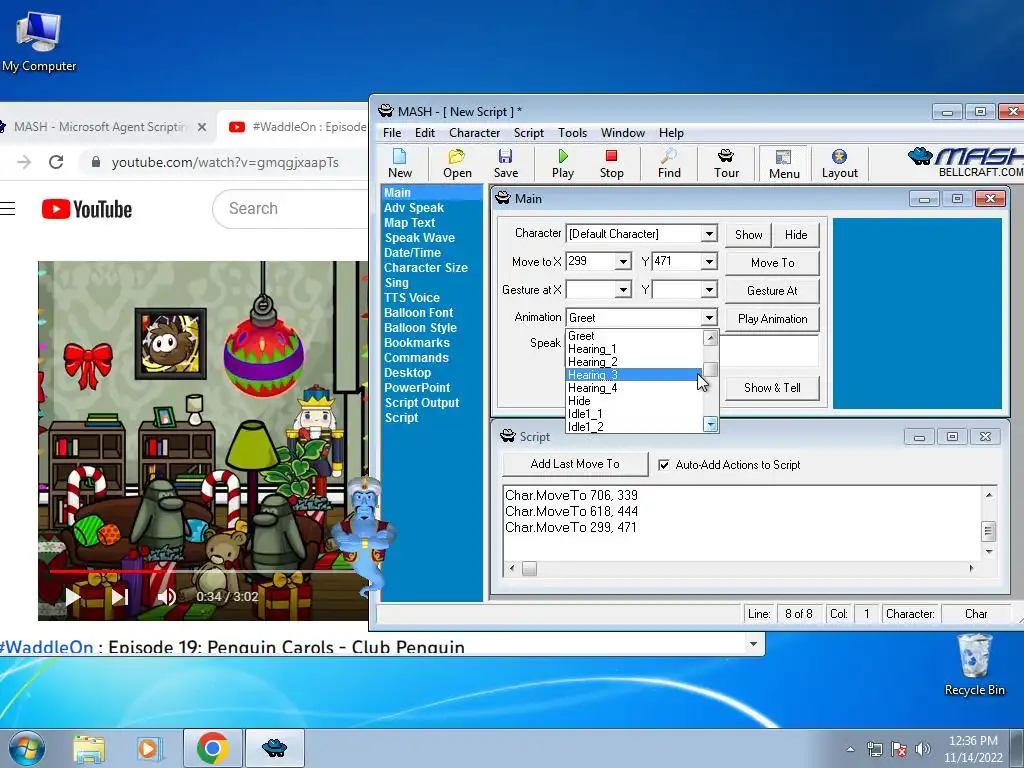This screenshot has width=1024, height=768.
Task: Click the MASH Bellcraft logo
Action: coord(965,161)
